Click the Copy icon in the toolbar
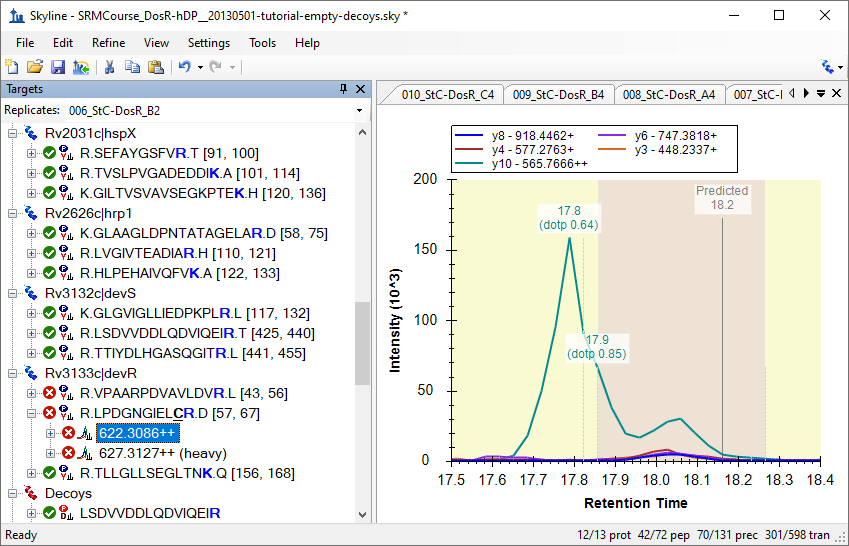This screenshot has width=849, height=546. [x=132, y=67]
